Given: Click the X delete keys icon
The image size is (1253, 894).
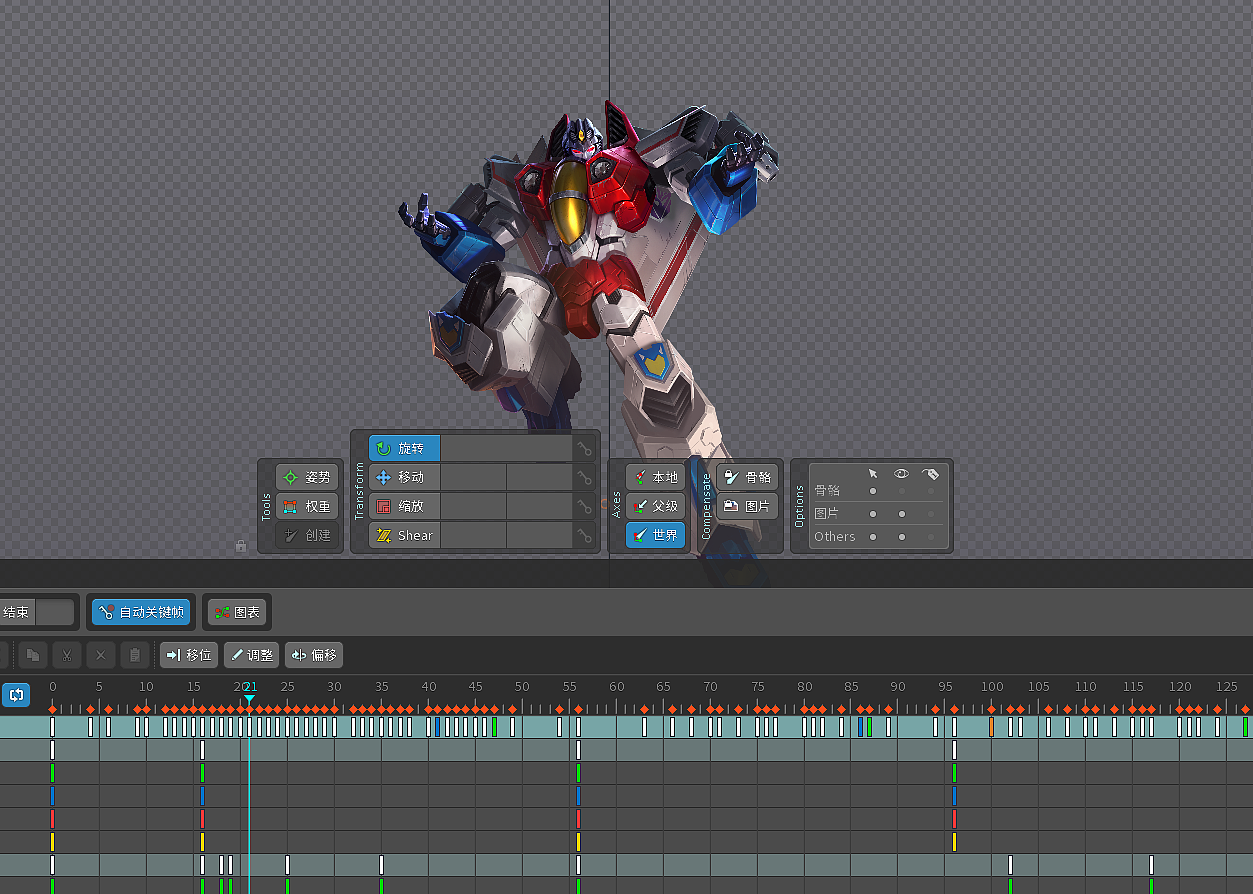Looking at the screenshot, I should 100,655.
